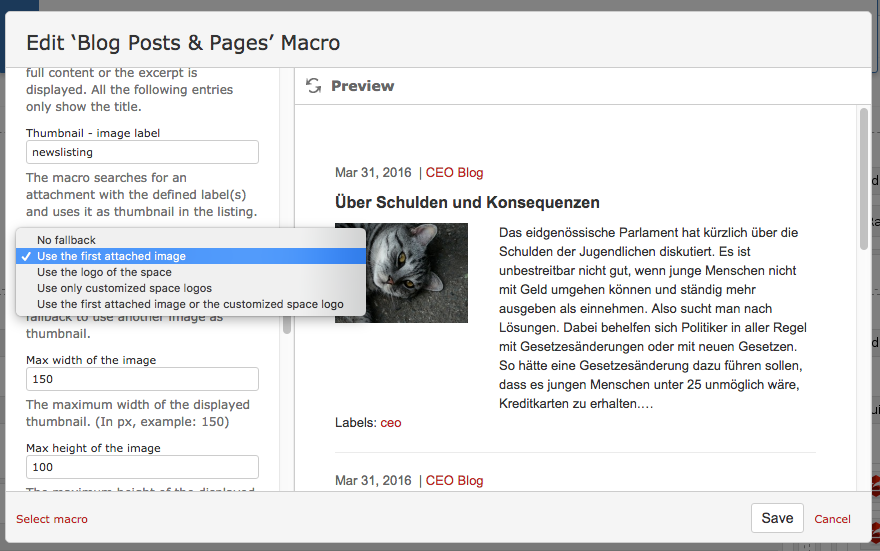The height and width of the screenshot is (551, 880).
Task: Click the Max height input field
Action: click(x=142, y=467)
